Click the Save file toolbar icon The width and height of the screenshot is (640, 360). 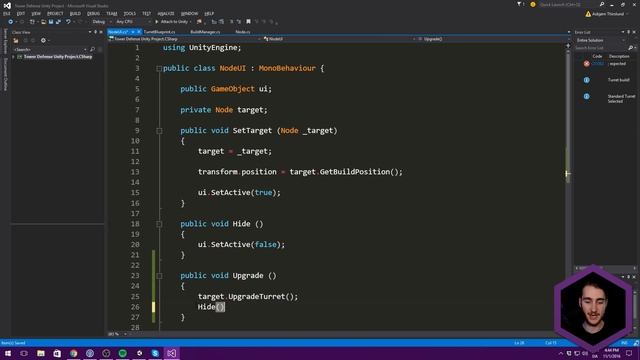click(x=51, y=22)
